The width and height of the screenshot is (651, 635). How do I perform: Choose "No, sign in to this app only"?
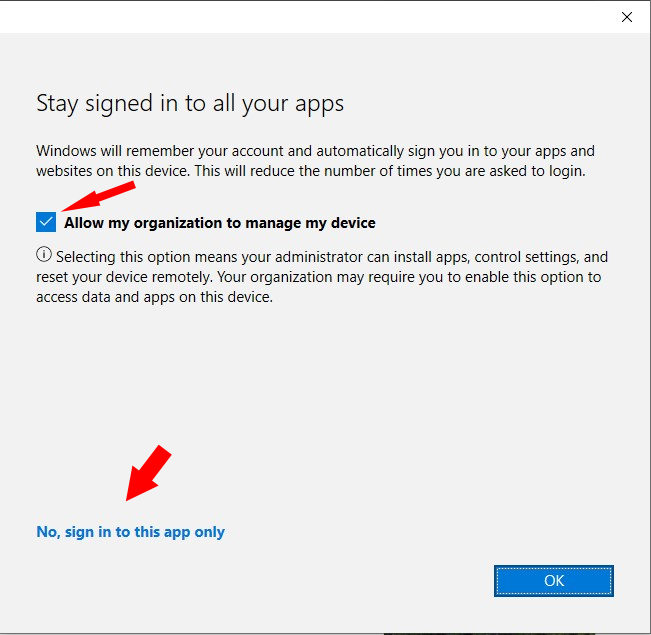[130, 532]
